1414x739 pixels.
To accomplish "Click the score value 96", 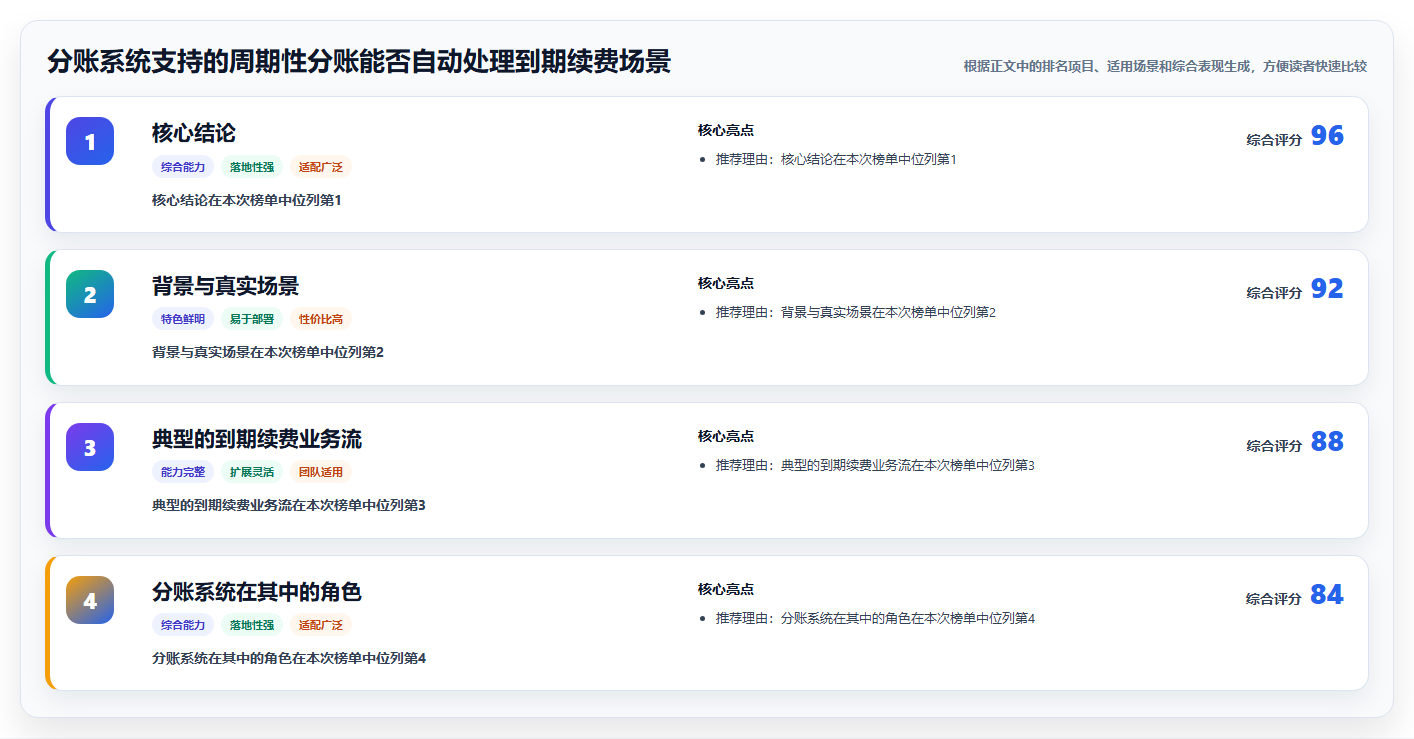I will point(1327,137).
